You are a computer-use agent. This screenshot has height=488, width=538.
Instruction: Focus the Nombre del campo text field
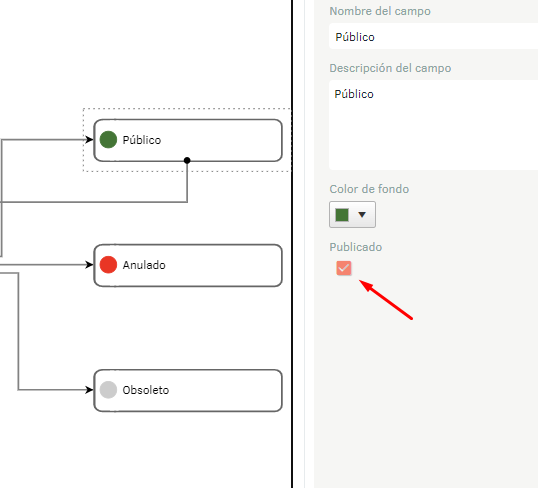(433, 36)
